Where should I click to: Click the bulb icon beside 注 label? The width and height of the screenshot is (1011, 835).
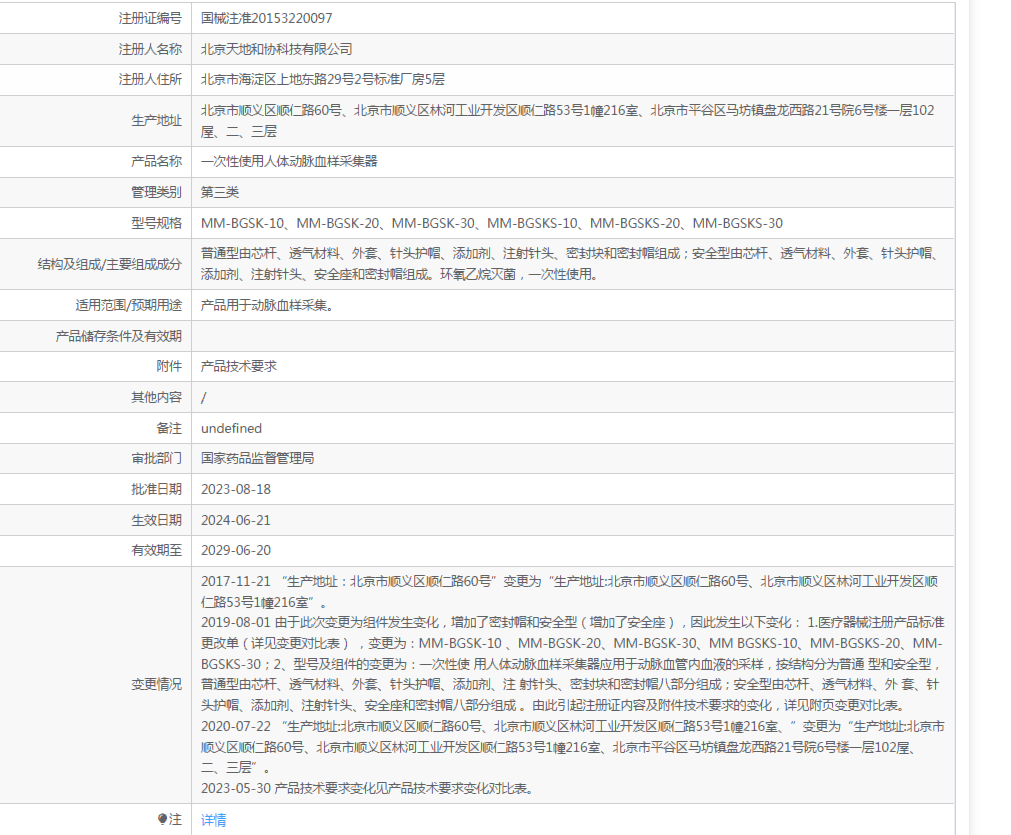coord(162,819)
